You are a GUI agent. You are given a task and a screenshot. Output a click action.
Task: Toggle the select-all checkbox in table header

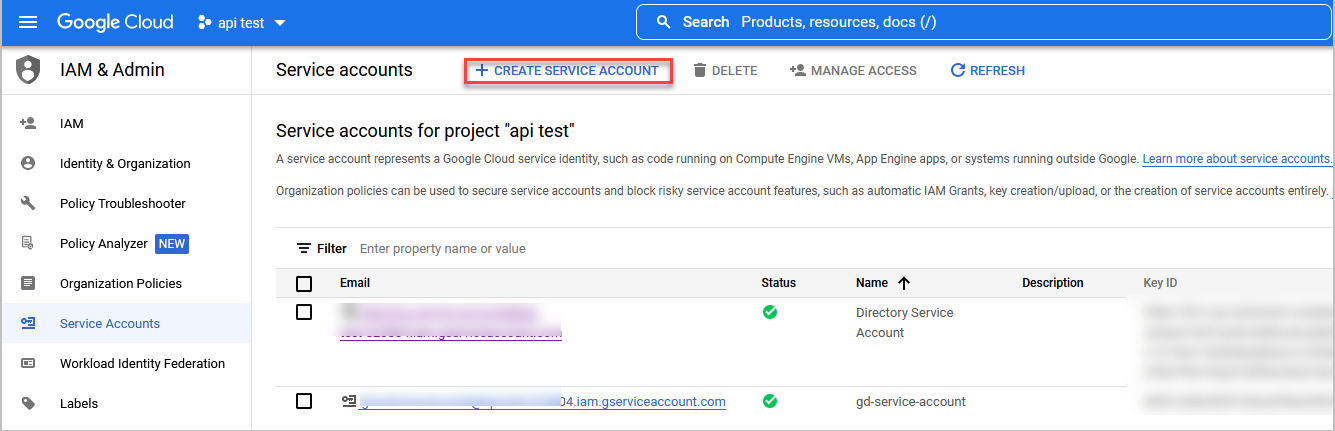[304, 283]
